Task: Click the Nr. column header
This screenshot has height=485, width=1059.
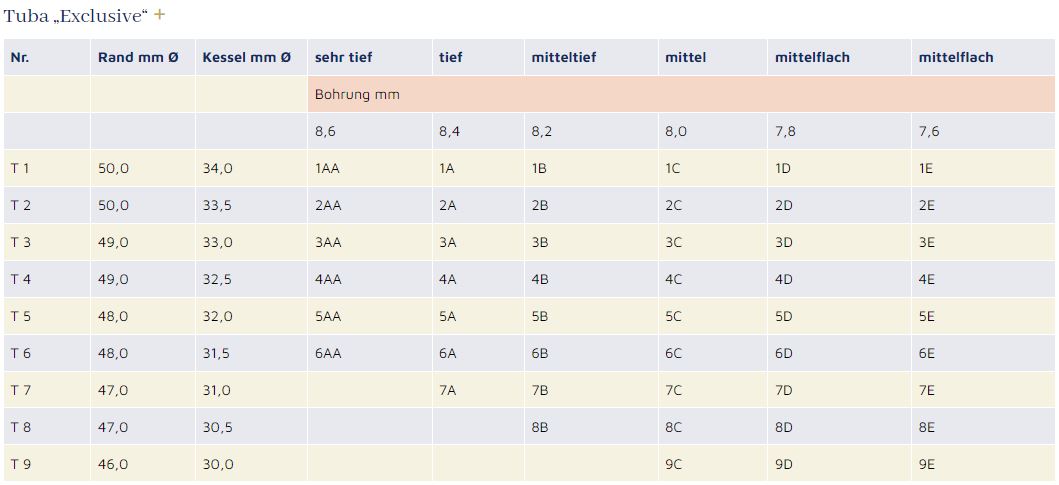Action: (x=20, y=58)
